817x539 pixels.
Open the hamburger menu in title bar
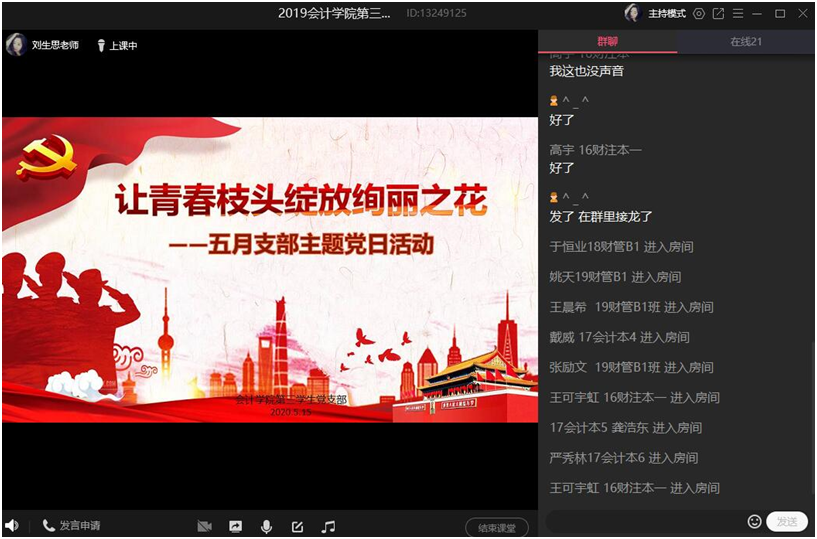point(738,14)
